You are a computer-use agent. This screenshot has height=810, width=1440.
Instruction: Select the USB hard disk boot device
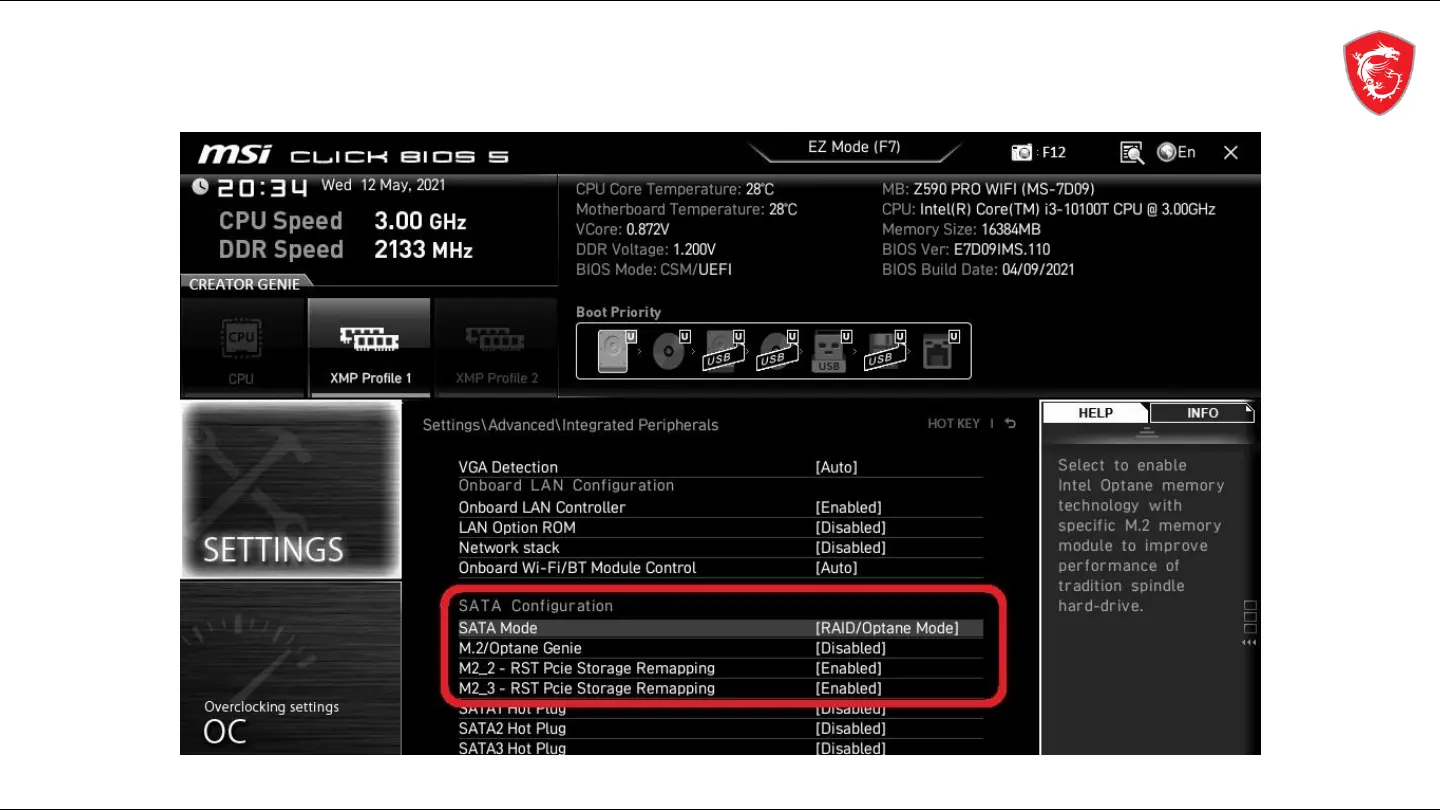[x=724, y=351]
